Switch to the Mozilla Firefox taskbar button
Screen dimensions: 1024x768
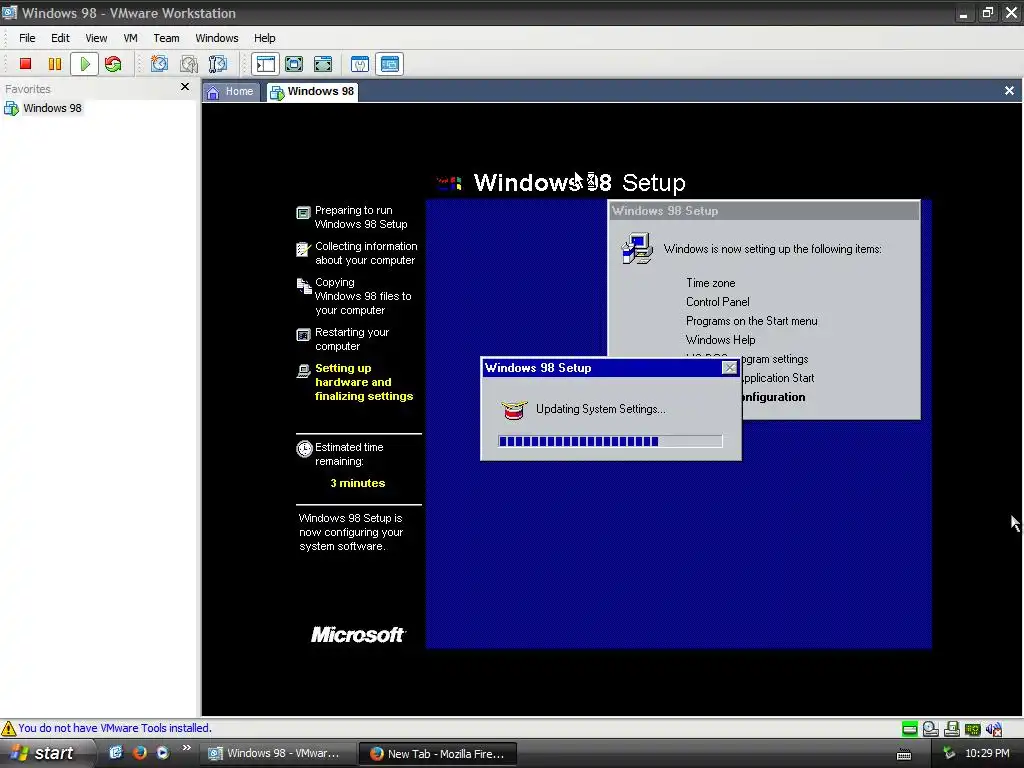pos(438,754)
